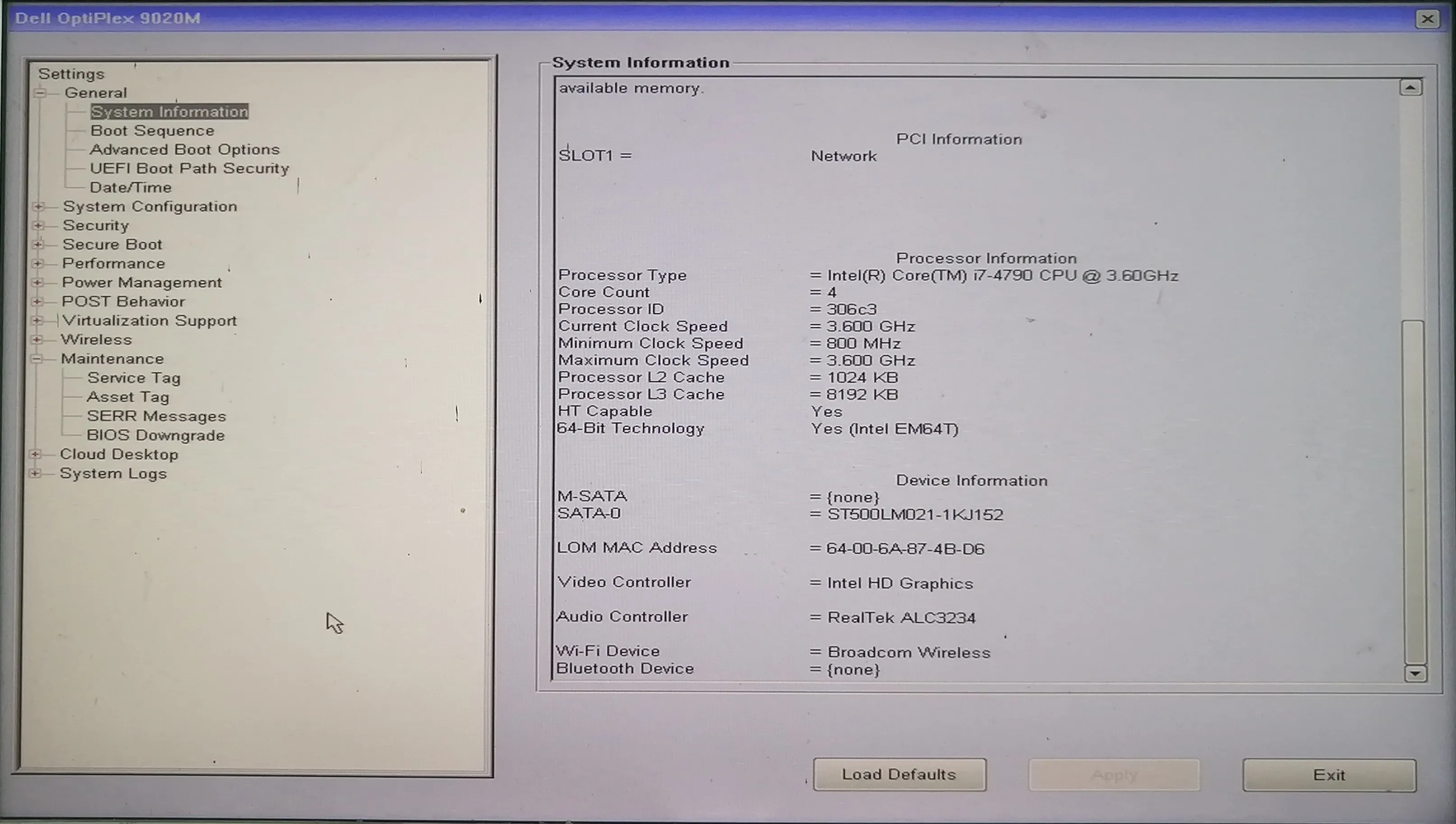Click the Processor Type value i7-4790
Viewport: 1456px width, 824px height.
click(1003, 276)
